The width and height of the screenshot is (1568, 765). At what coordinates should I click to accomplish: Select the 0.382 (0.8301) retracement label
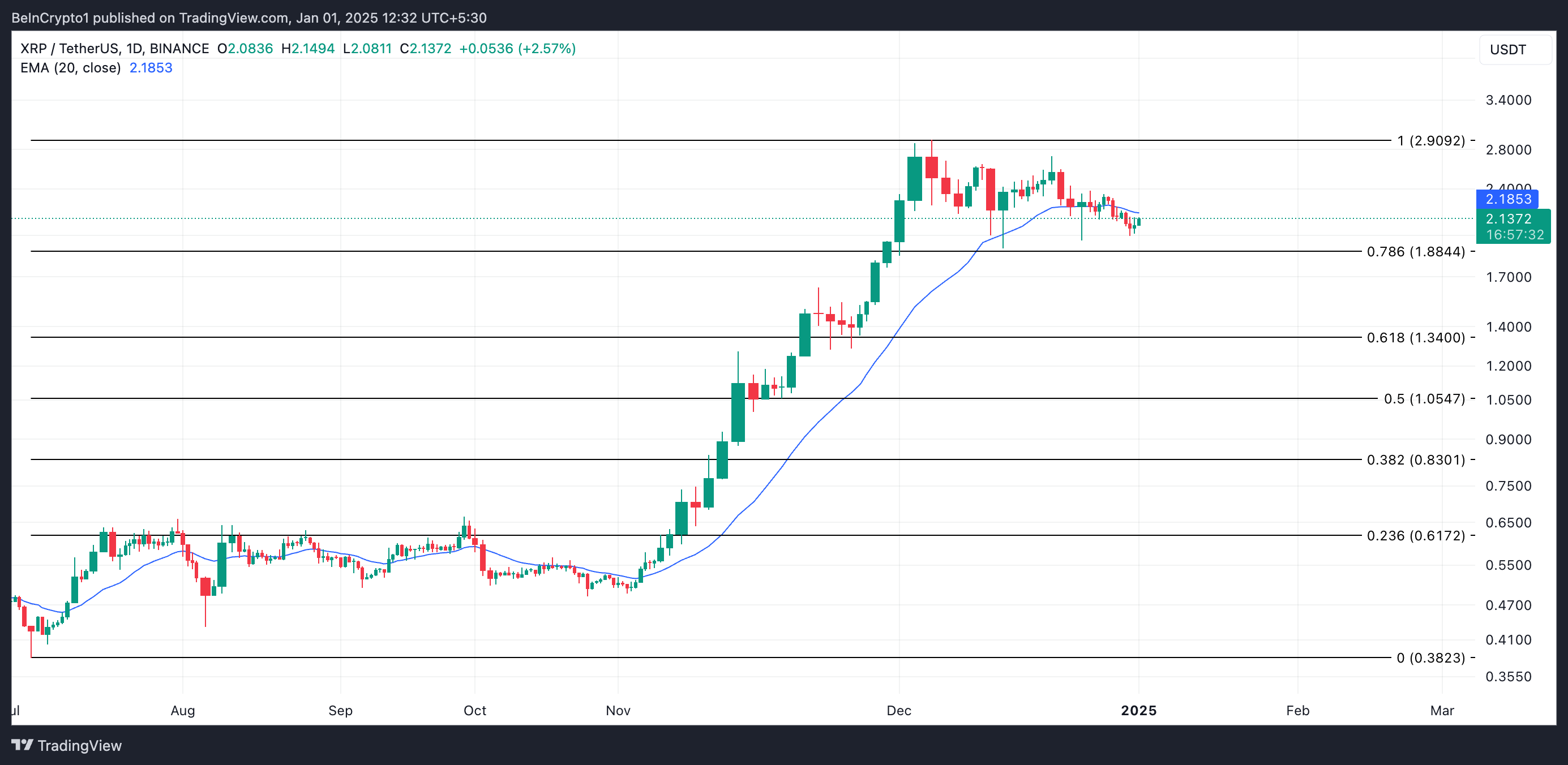tap(1415, 459)
